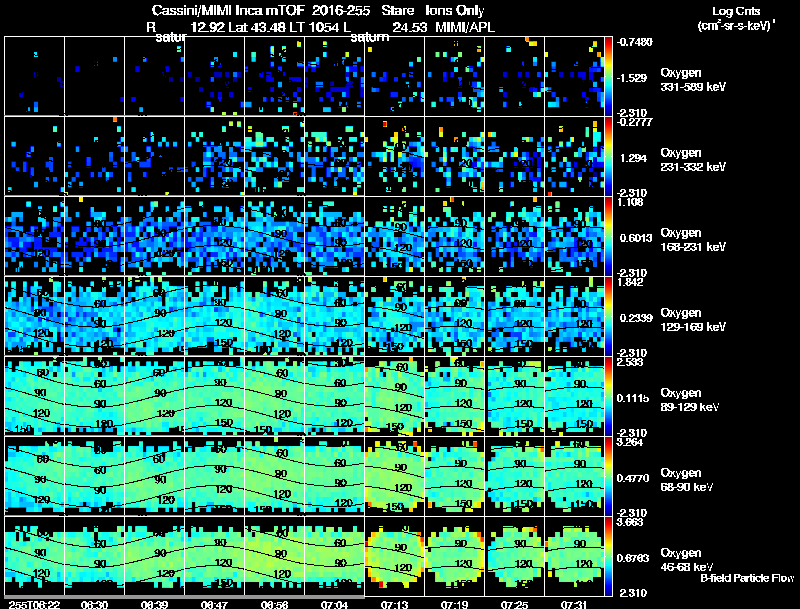The image size is (800, 609).
Task: Click the Log Cnts units header
Action: [736, 18]
